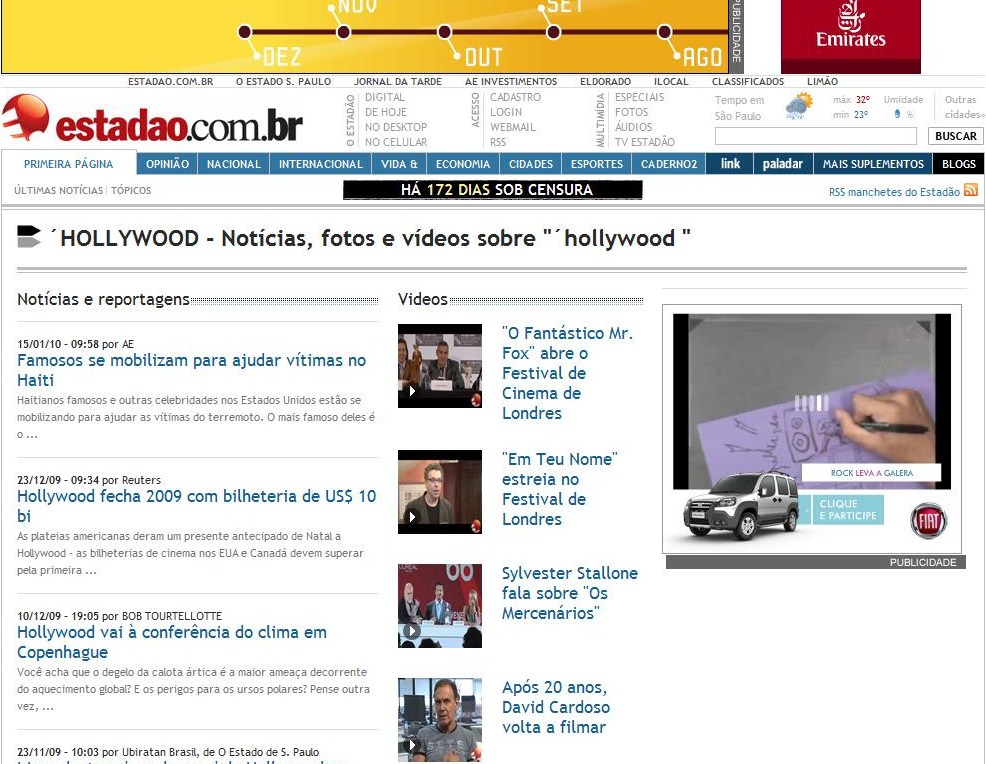The height and width of the screenshot is (764, 986).
Task: Open the Especiais multimedia link
Action: click(639, 97)
